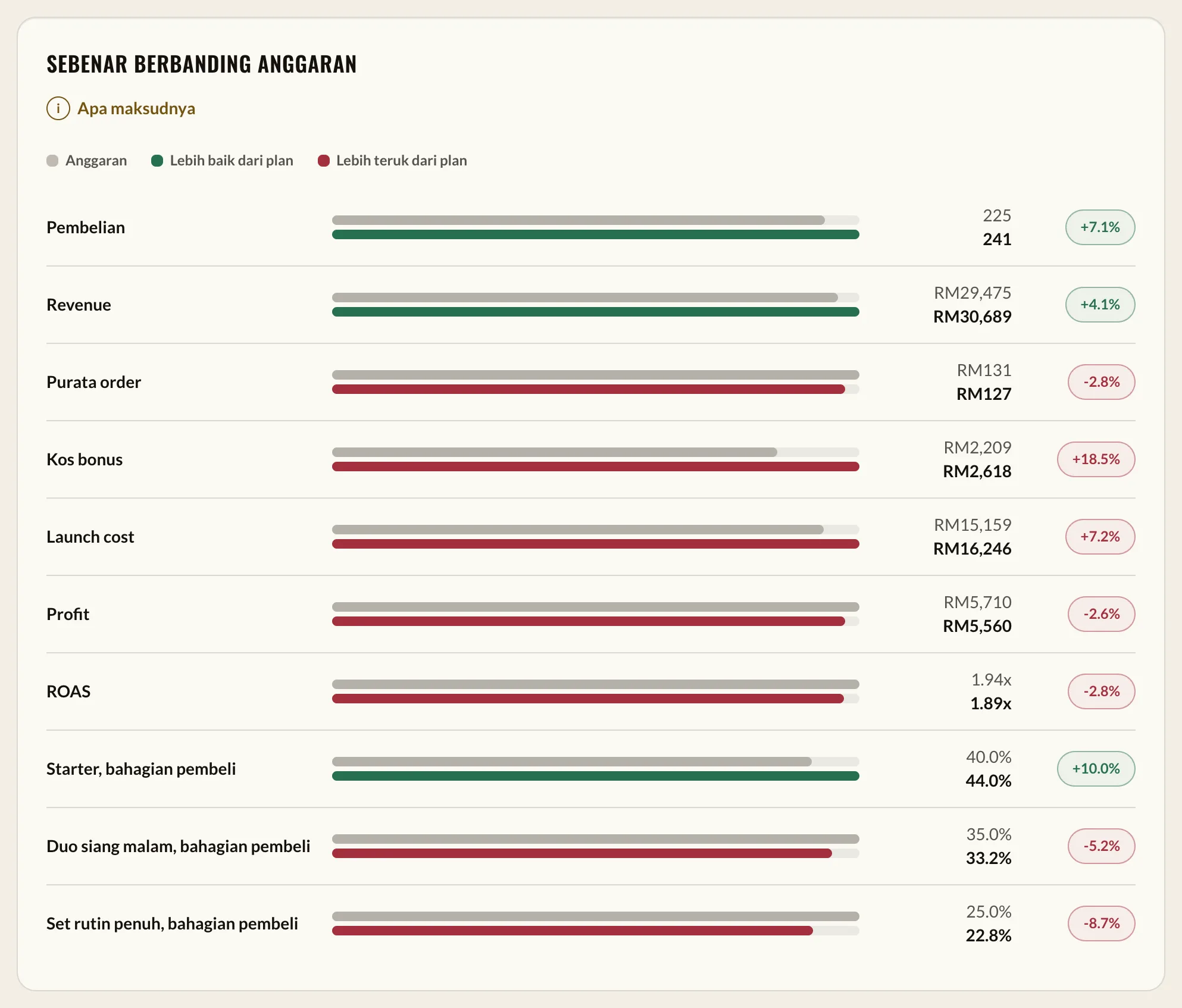Click the Set rutin penuh, bahagian pembeli label

click(x=172, y=924)
